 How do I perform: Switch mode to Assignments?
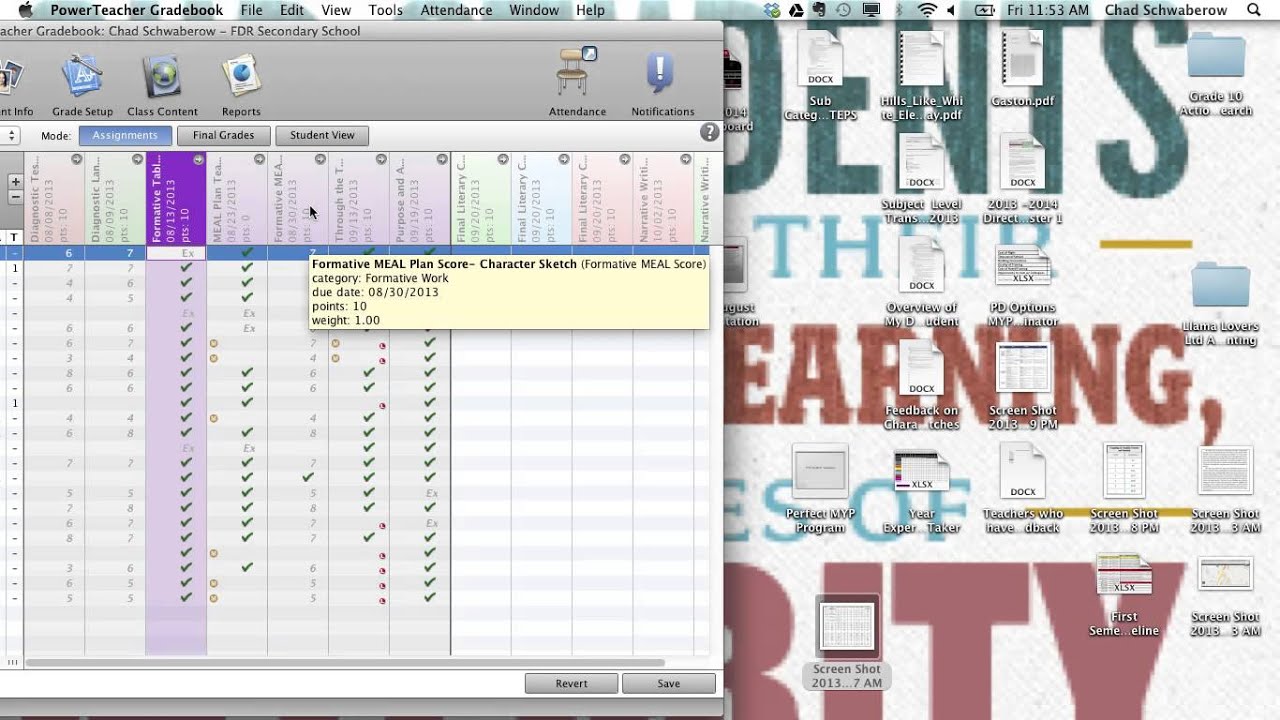coord(125,135)
